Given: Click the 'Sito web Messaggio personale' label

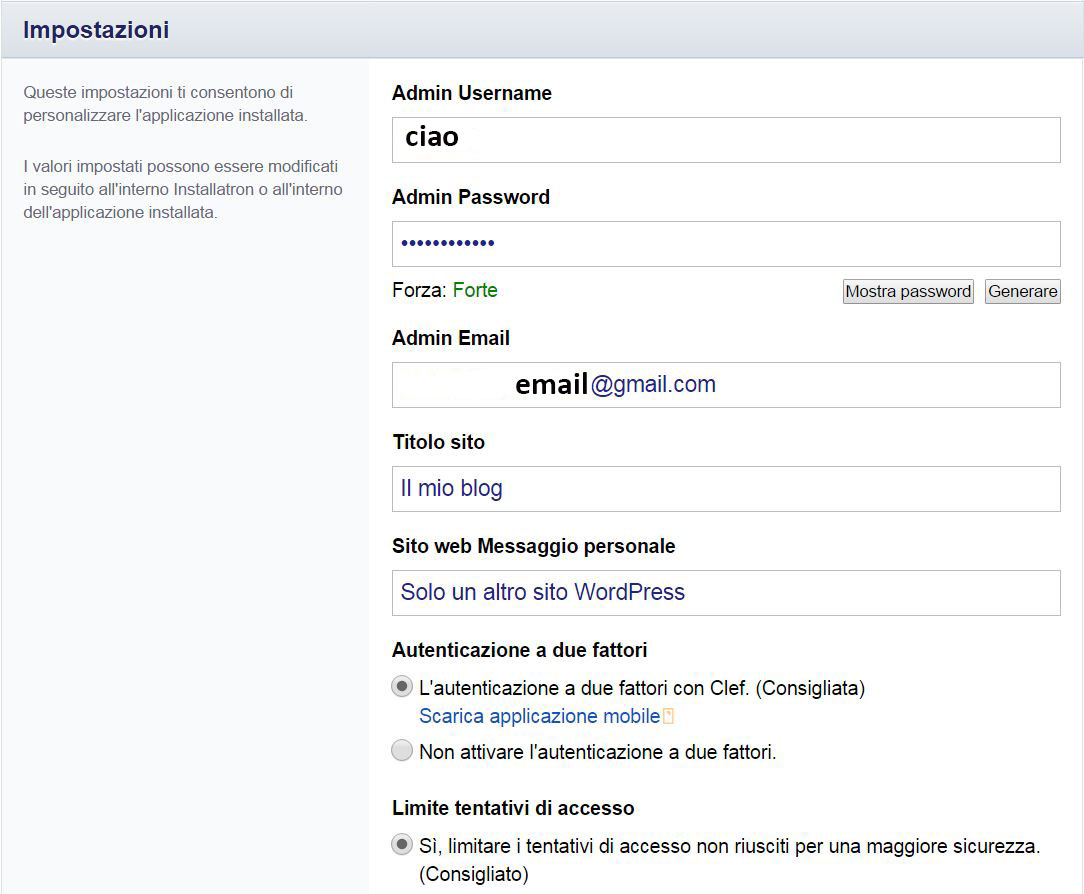Looking at the screenshot, I should coord(533,546).
